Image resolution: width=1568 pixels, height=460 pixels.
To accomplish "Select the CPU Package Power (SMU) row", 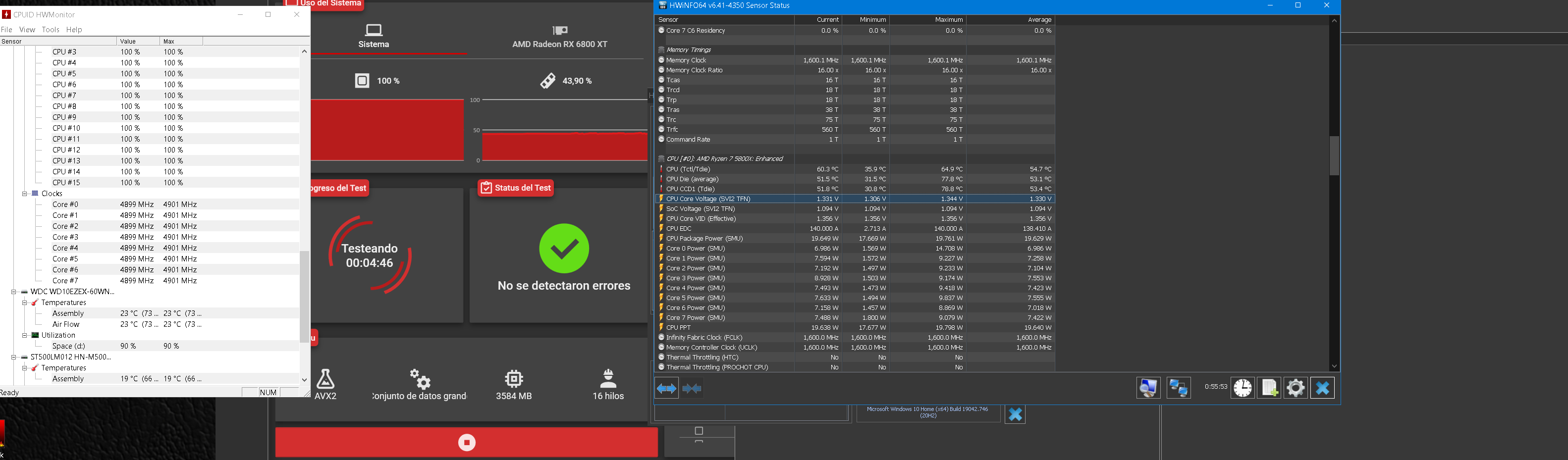I will click(x=855, y=239).
